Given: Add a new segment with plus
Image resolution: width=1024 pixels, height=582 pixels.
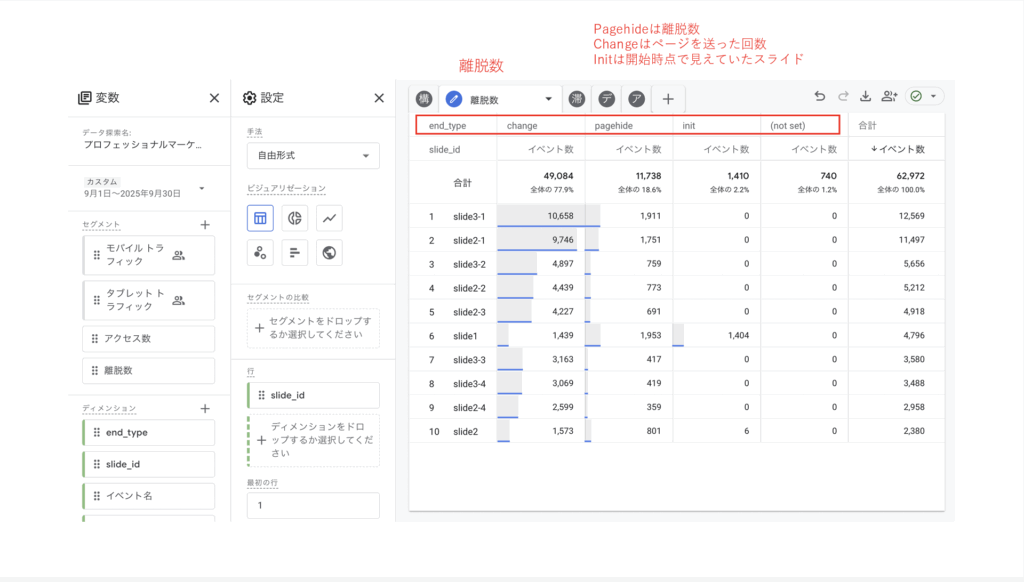Looking at the screenshot, I should coord(205,226).
